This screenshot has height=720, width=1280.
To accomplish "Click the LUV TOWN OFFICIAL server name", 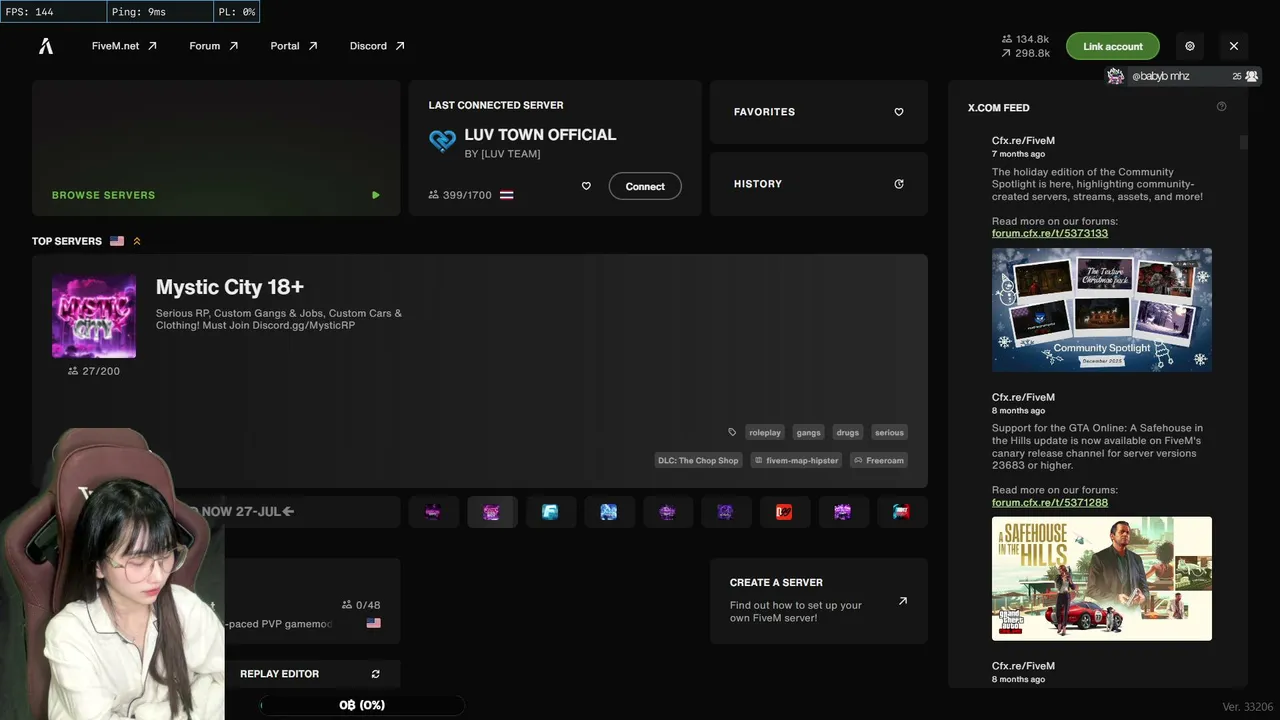I will tap(540, 135).
